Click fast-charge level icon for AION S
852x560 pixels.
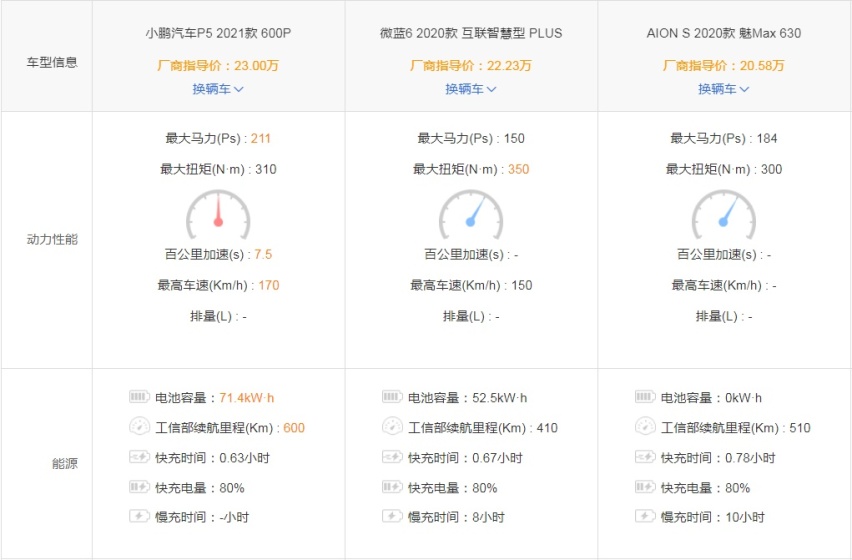point(645,487)
